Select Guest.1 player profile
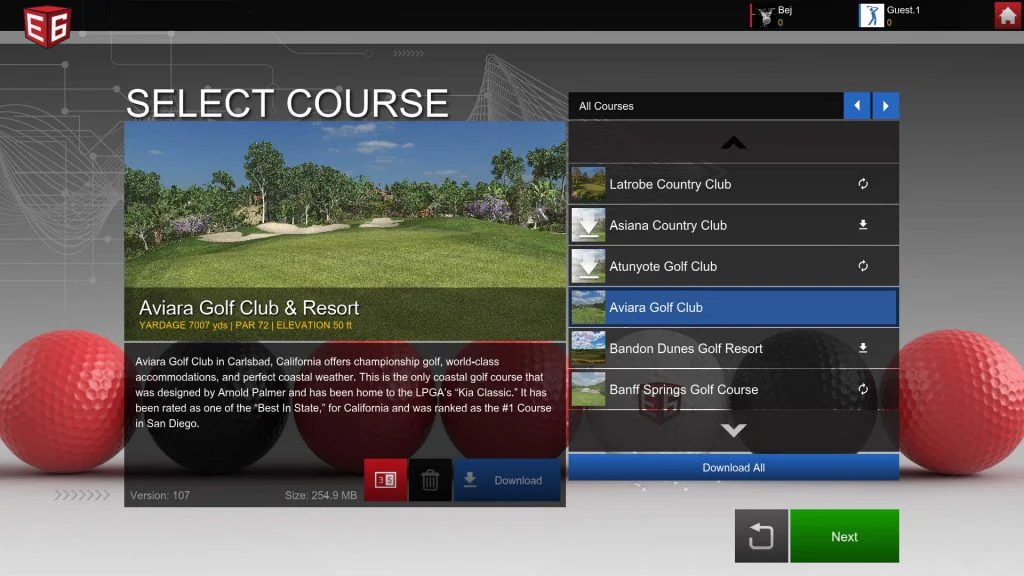Image resolution: width=1024 pixels, height=576 pixels. point(891,15)
